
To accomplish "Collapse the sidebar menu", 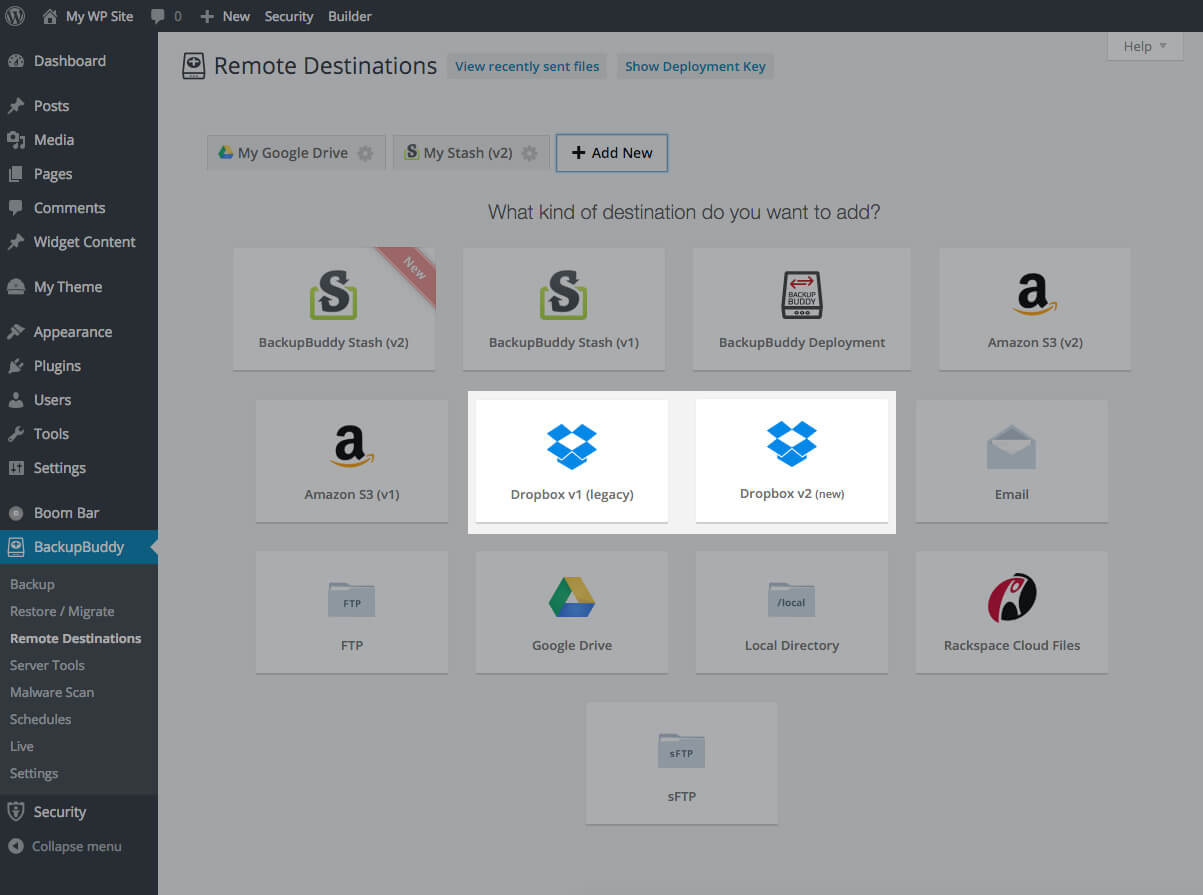I will (x=65, y=846).
